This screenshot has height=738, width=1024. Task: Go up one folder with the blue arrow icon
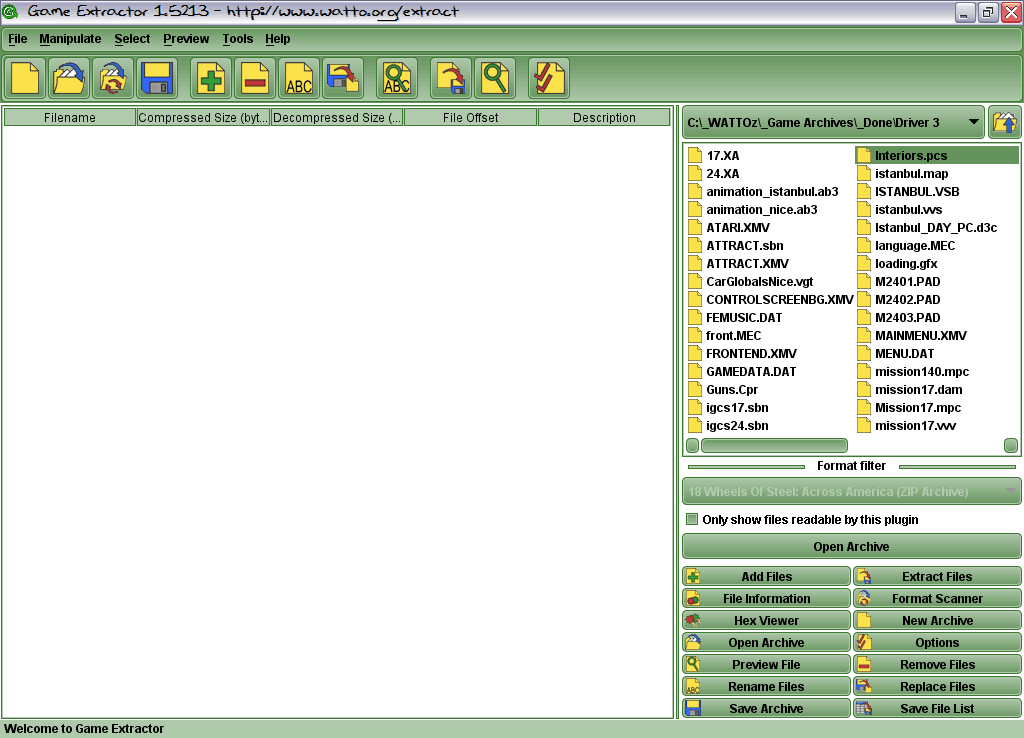pos(1004,123)
